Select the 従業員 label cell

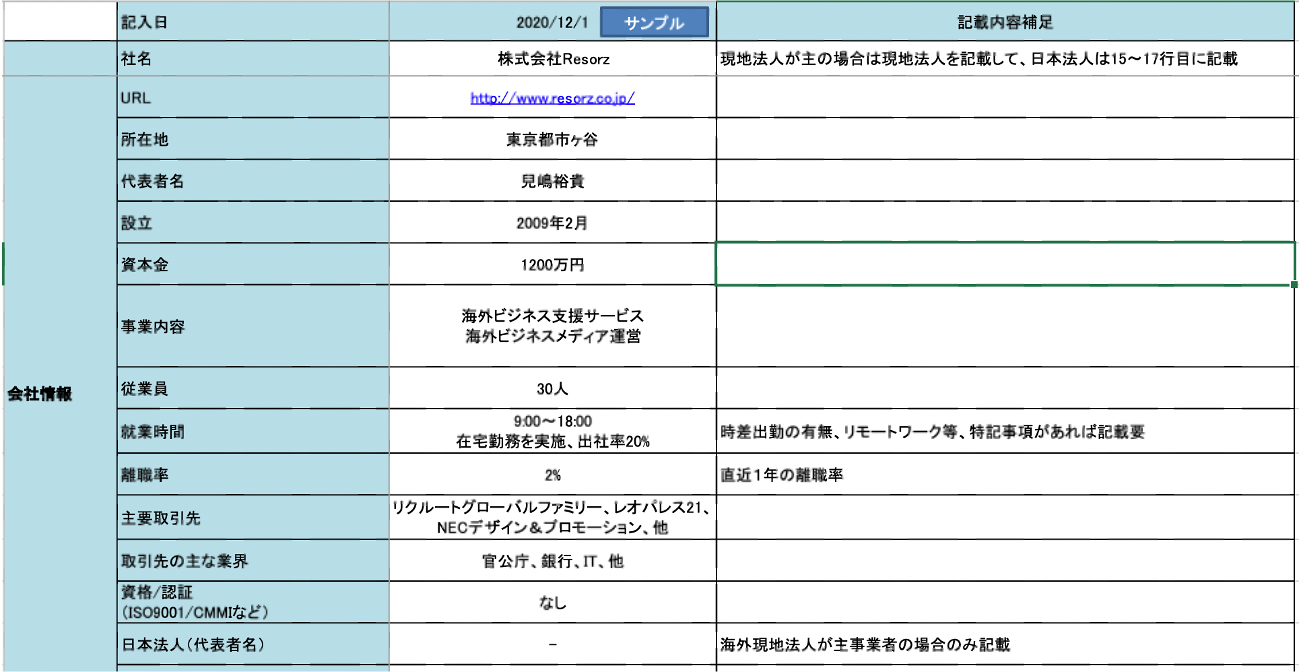[x=252, y=388]
